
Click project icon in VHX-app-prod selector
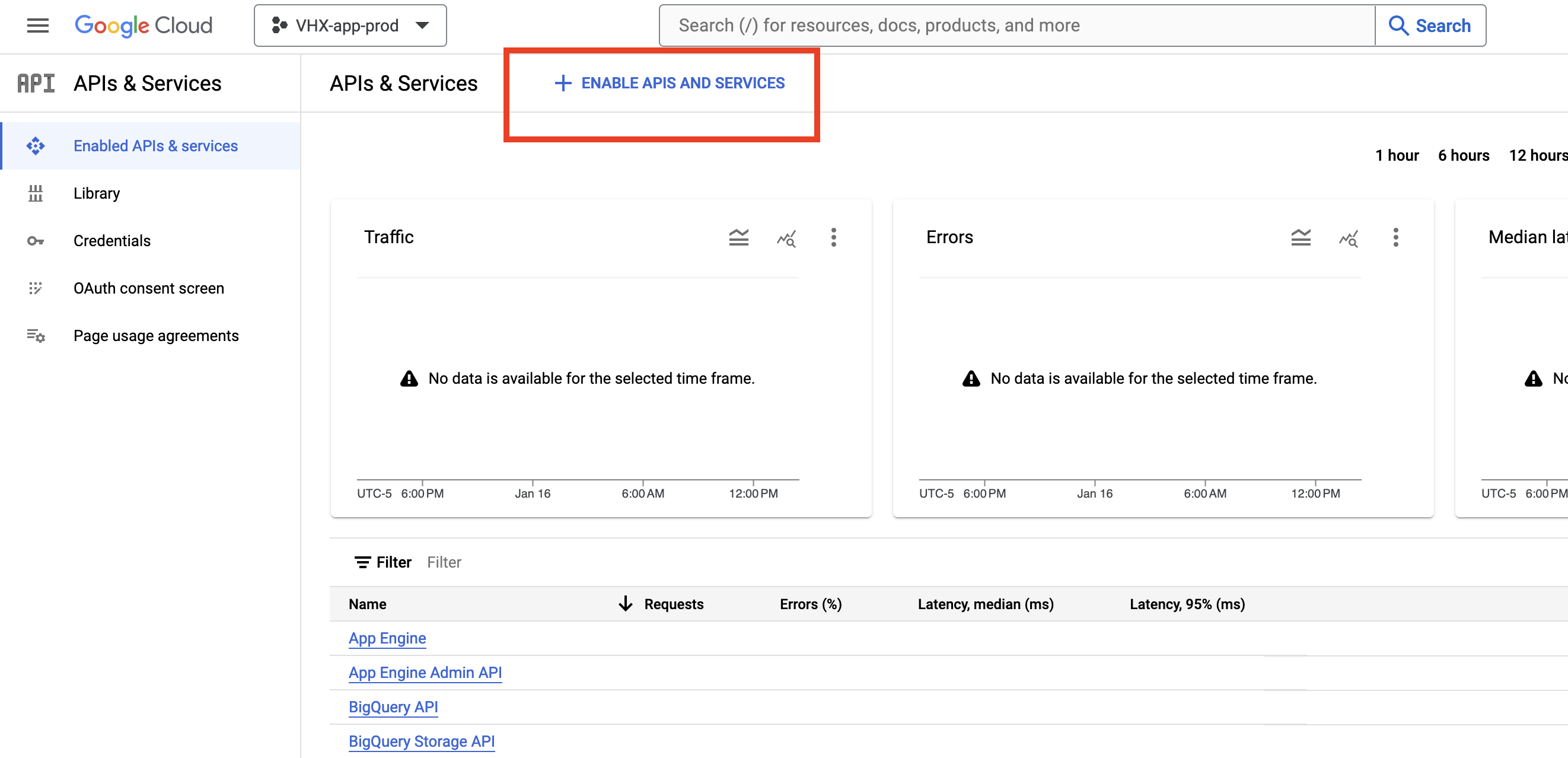pos(279,26)
